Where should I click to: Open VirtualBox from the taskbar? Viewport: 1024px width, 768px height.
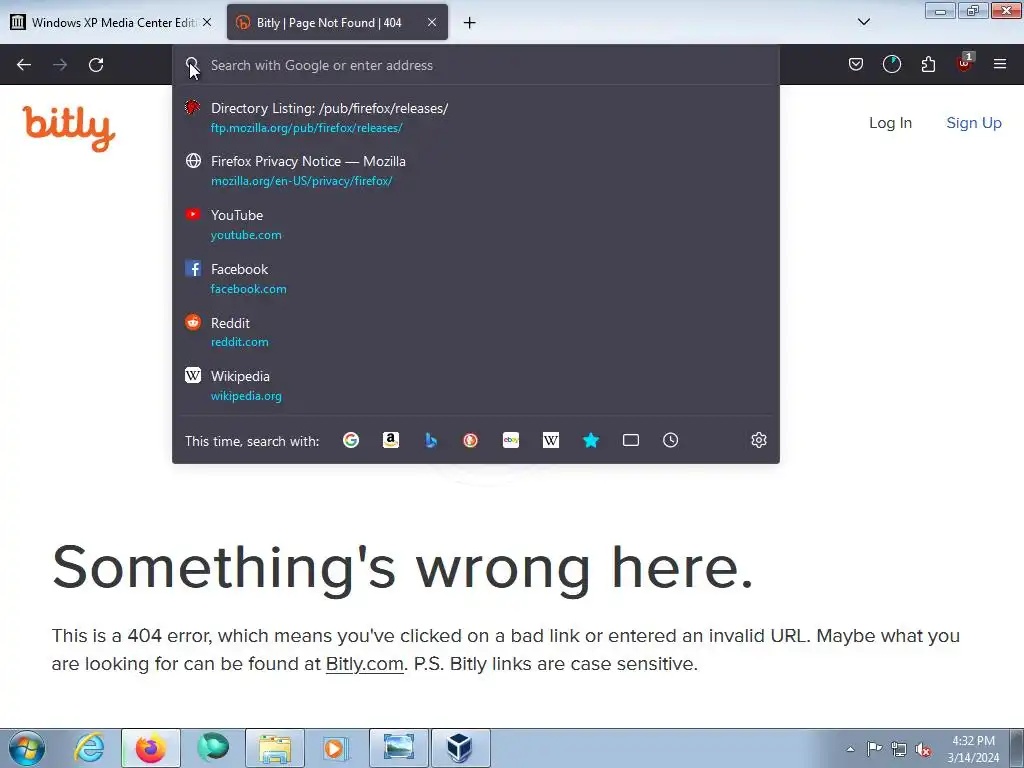(461, 748)
